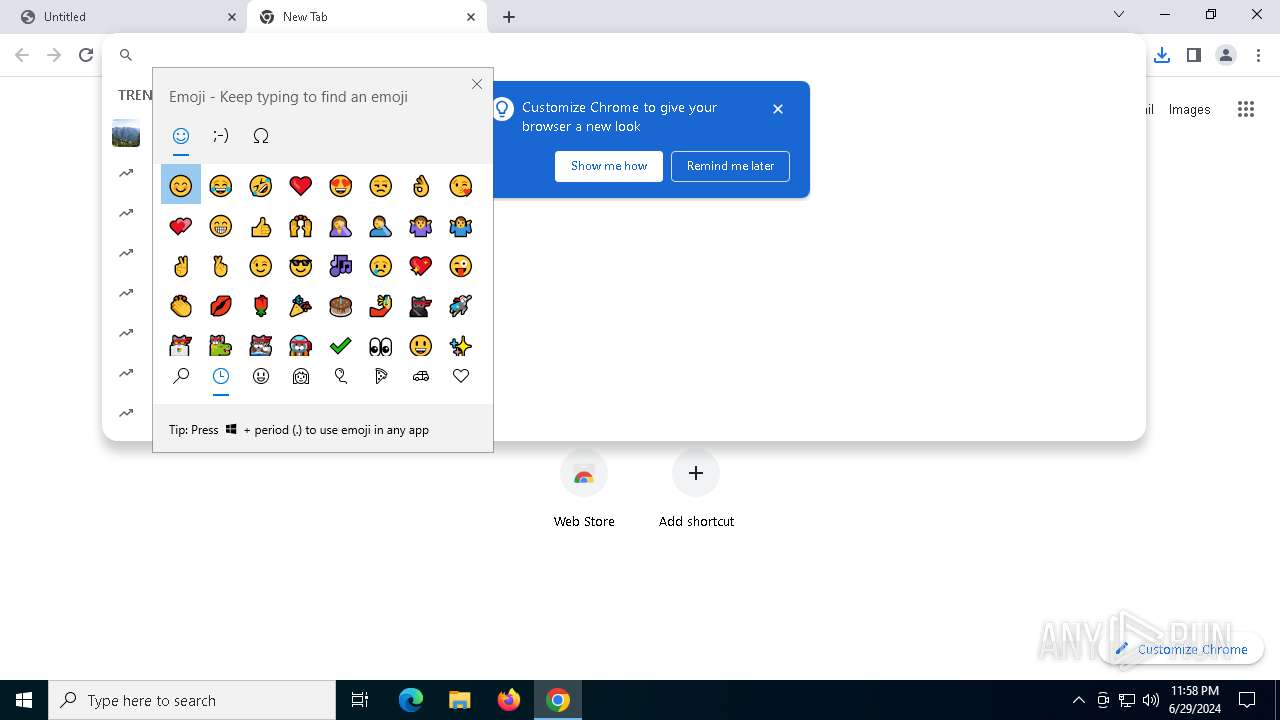Show hidden system tray icons
This screenshot has height=720, width=1280.
click(1078, 700)
